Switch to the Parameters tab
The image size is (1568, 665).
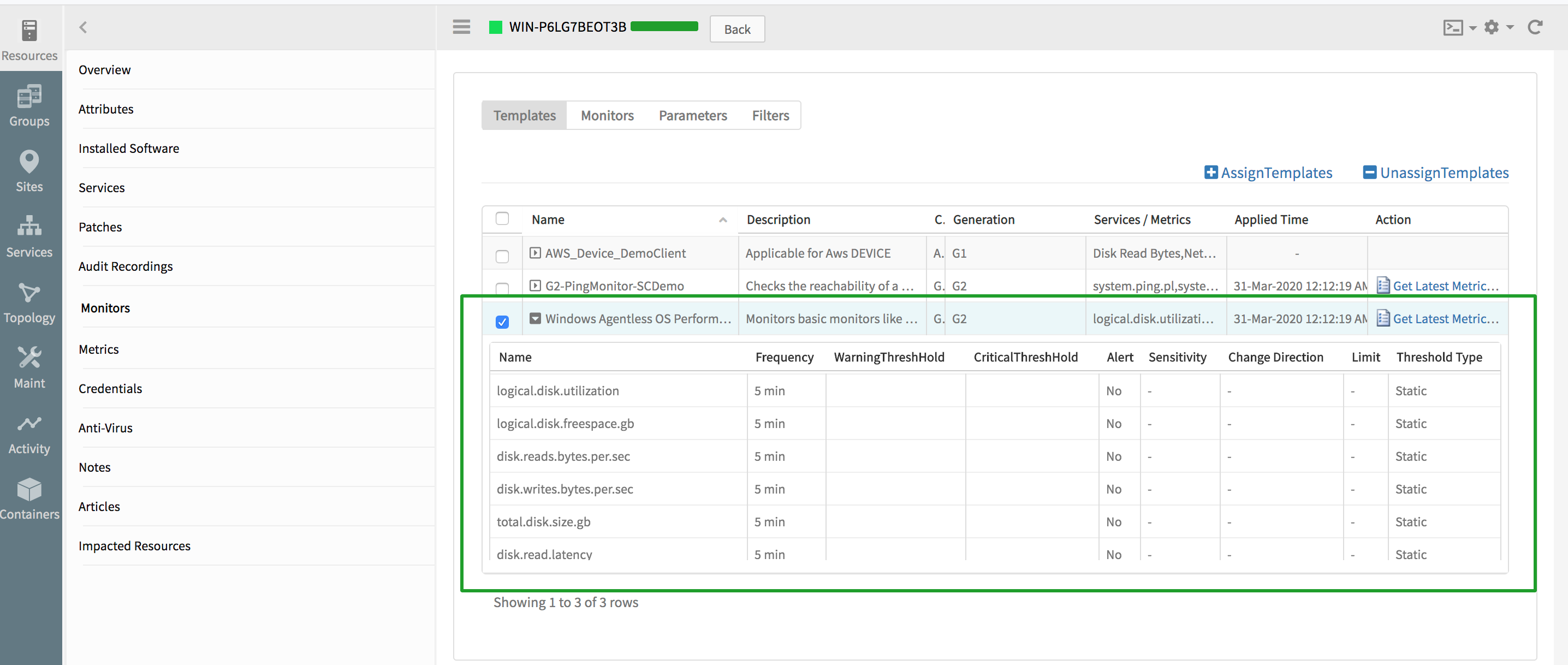[693, 114]
